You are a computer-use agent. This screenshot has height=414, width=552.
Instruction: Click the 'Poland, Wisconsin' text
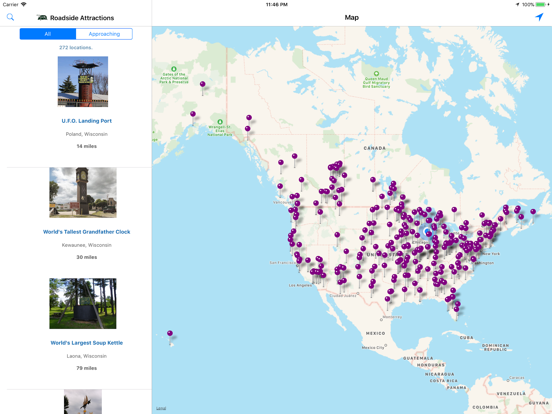coord(87,134)
